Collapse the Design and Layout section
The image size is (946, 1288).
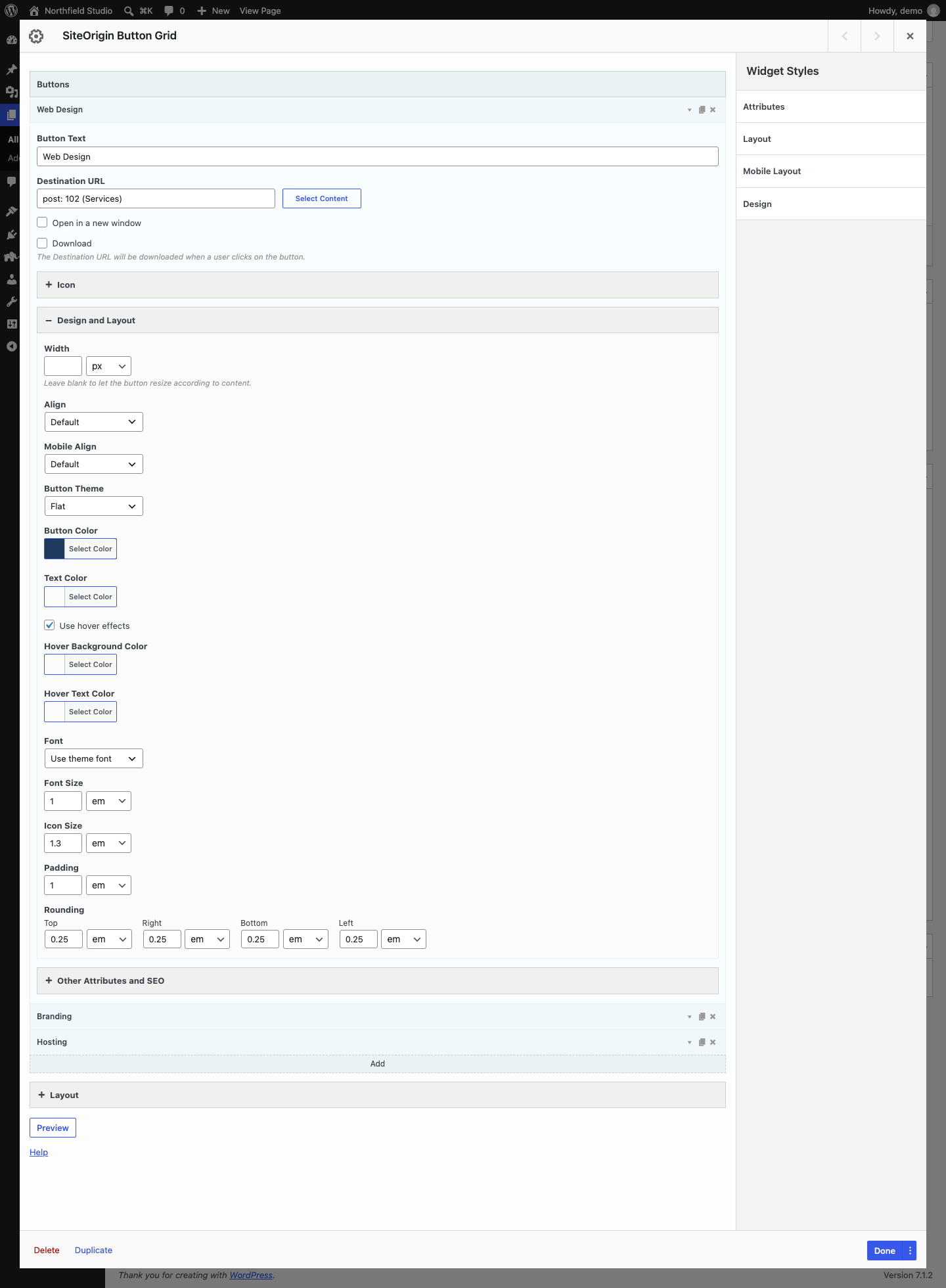tap(378, 320)
